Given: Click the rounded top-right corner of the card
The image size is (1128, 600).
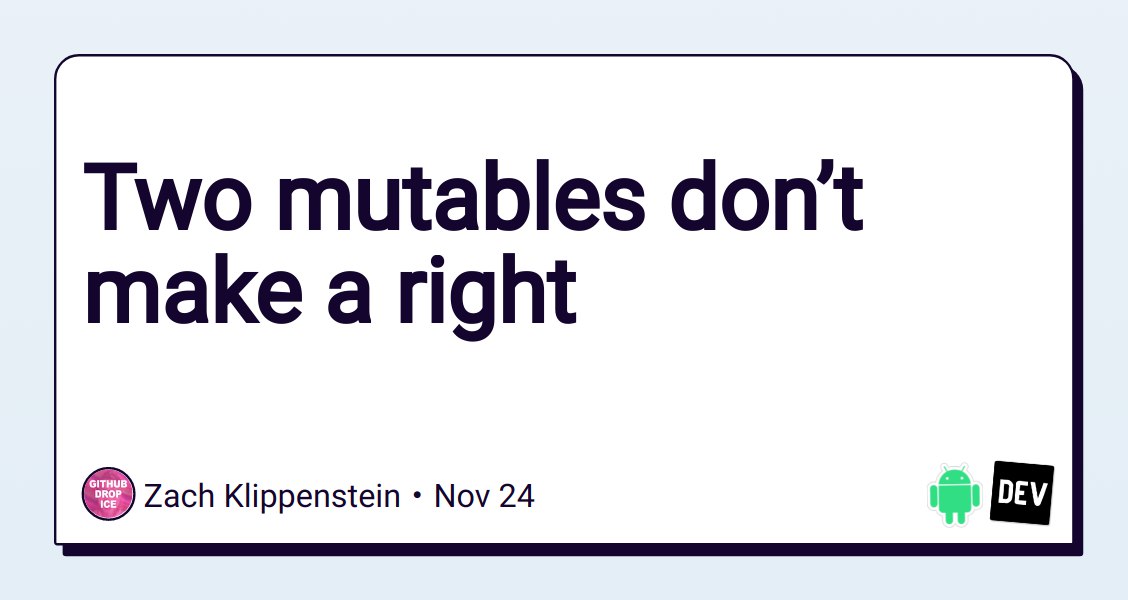Looking at the screenshot, I should [1066, 62].
